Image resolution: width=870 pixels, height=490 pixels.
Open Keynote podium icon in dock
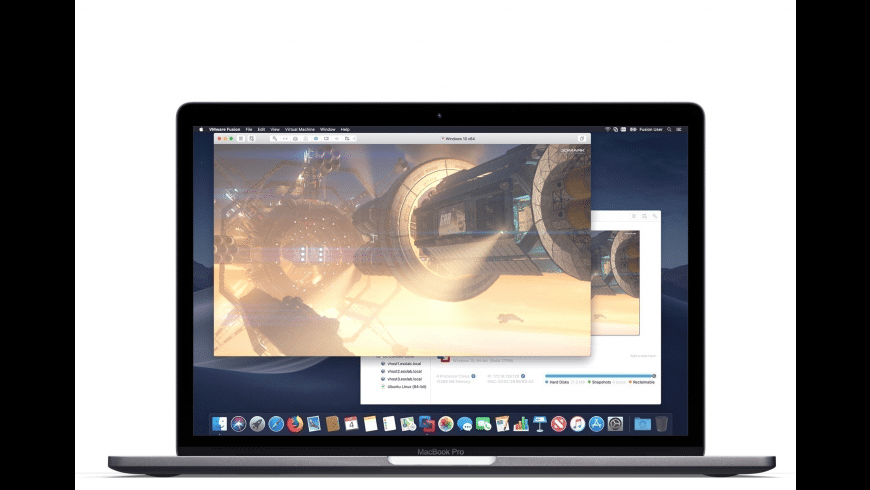pos(540,424)
